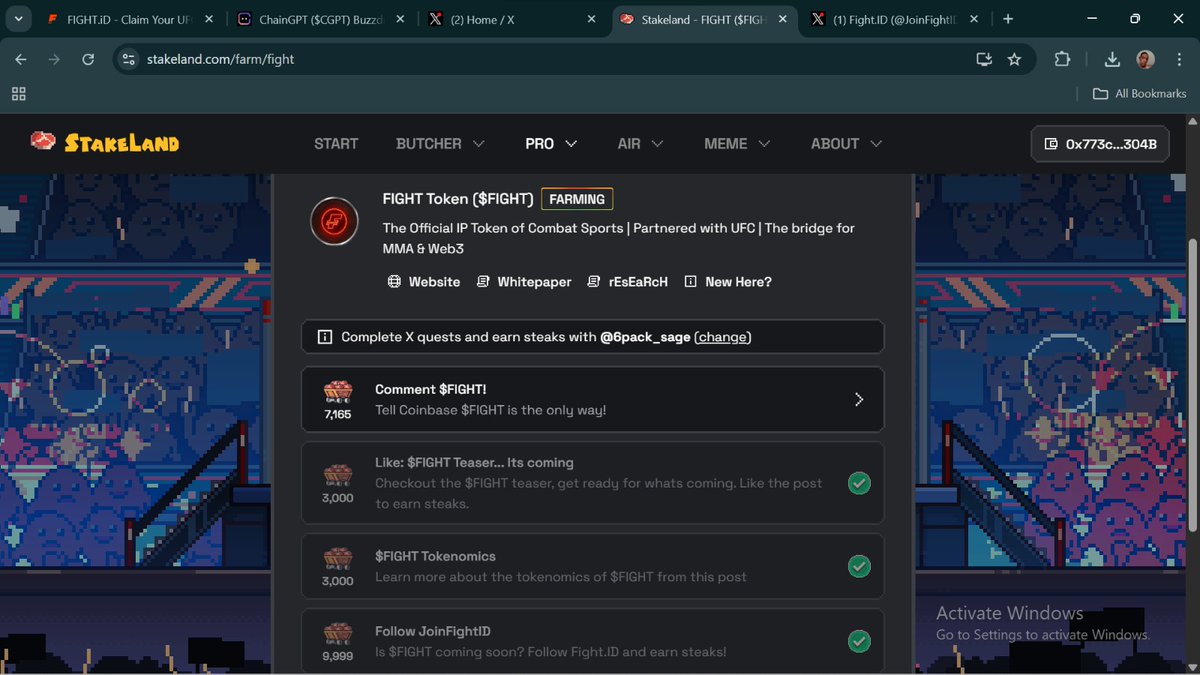Click the 7,165 steaks reward value
Image resolution: width=1200 pixels, height=675 pixels.
pyautogui.click(x=338, y=414)
